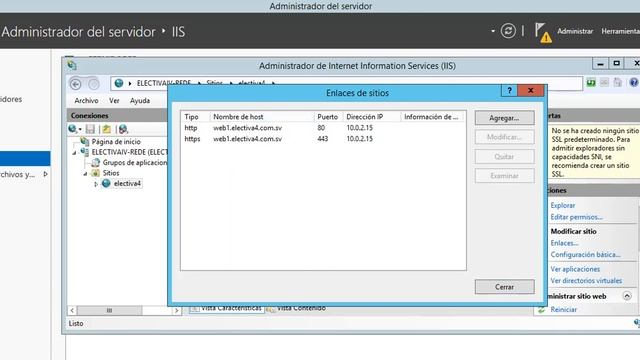
Task: Click the IIS Manager title bar icon
Action: pos(72,65)
